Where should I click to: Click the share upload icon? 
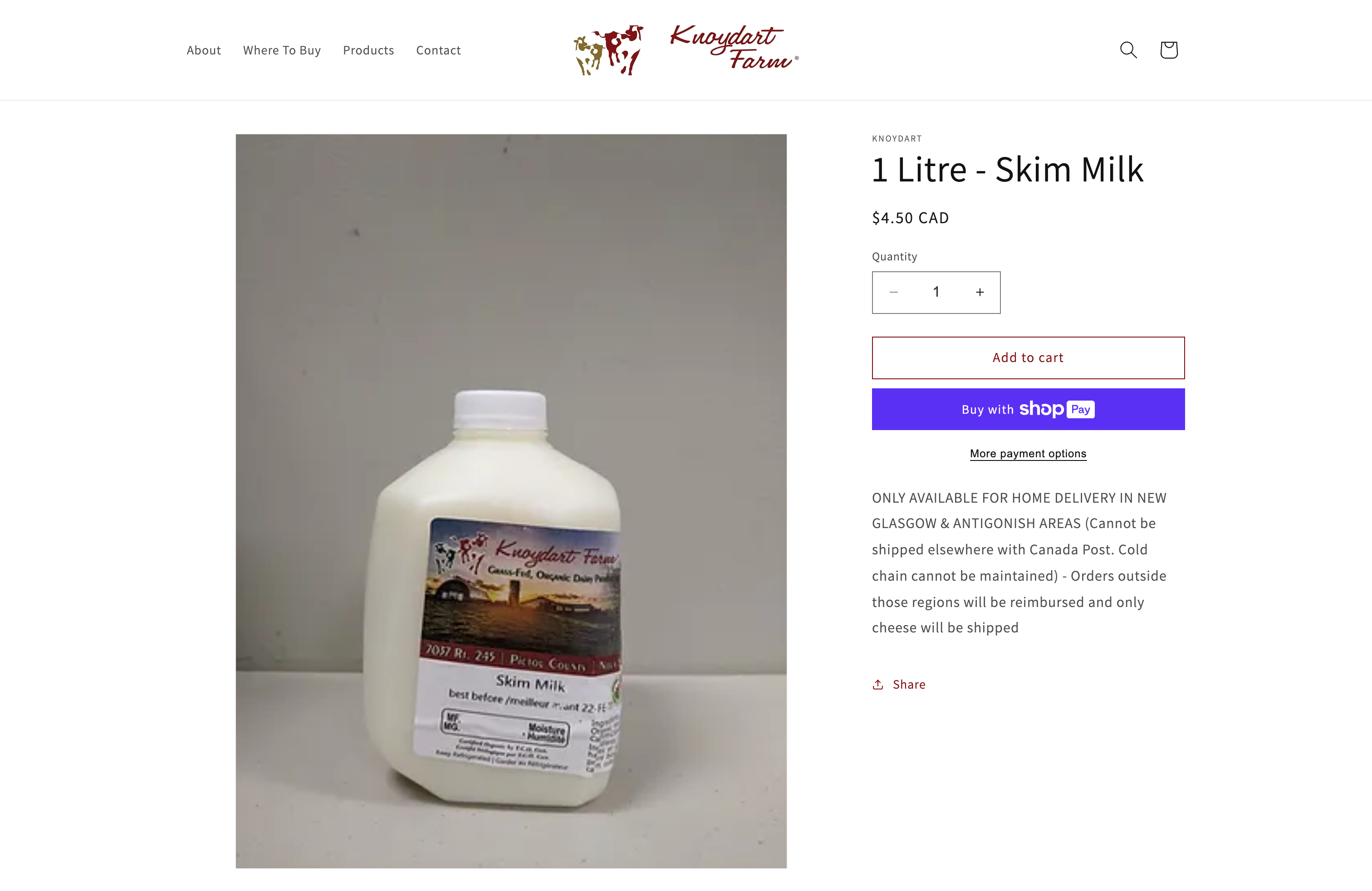pyautogui.click(x=878, y=684)
